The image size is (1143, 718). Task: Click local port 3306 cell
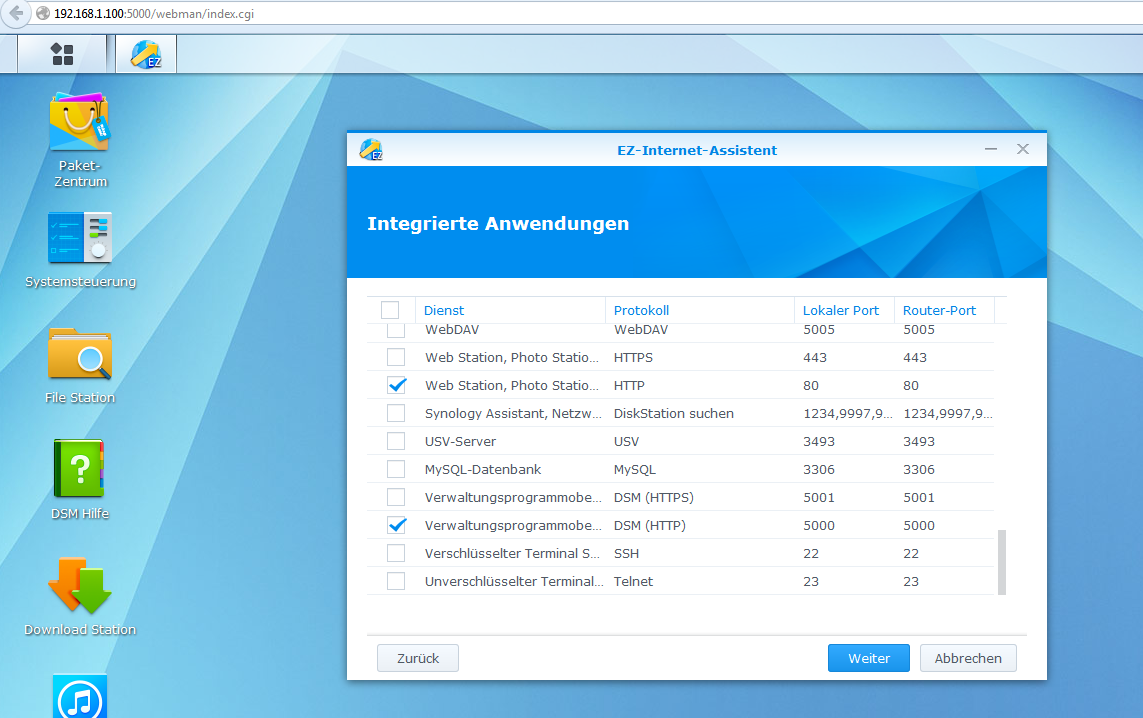click(819, 469)
